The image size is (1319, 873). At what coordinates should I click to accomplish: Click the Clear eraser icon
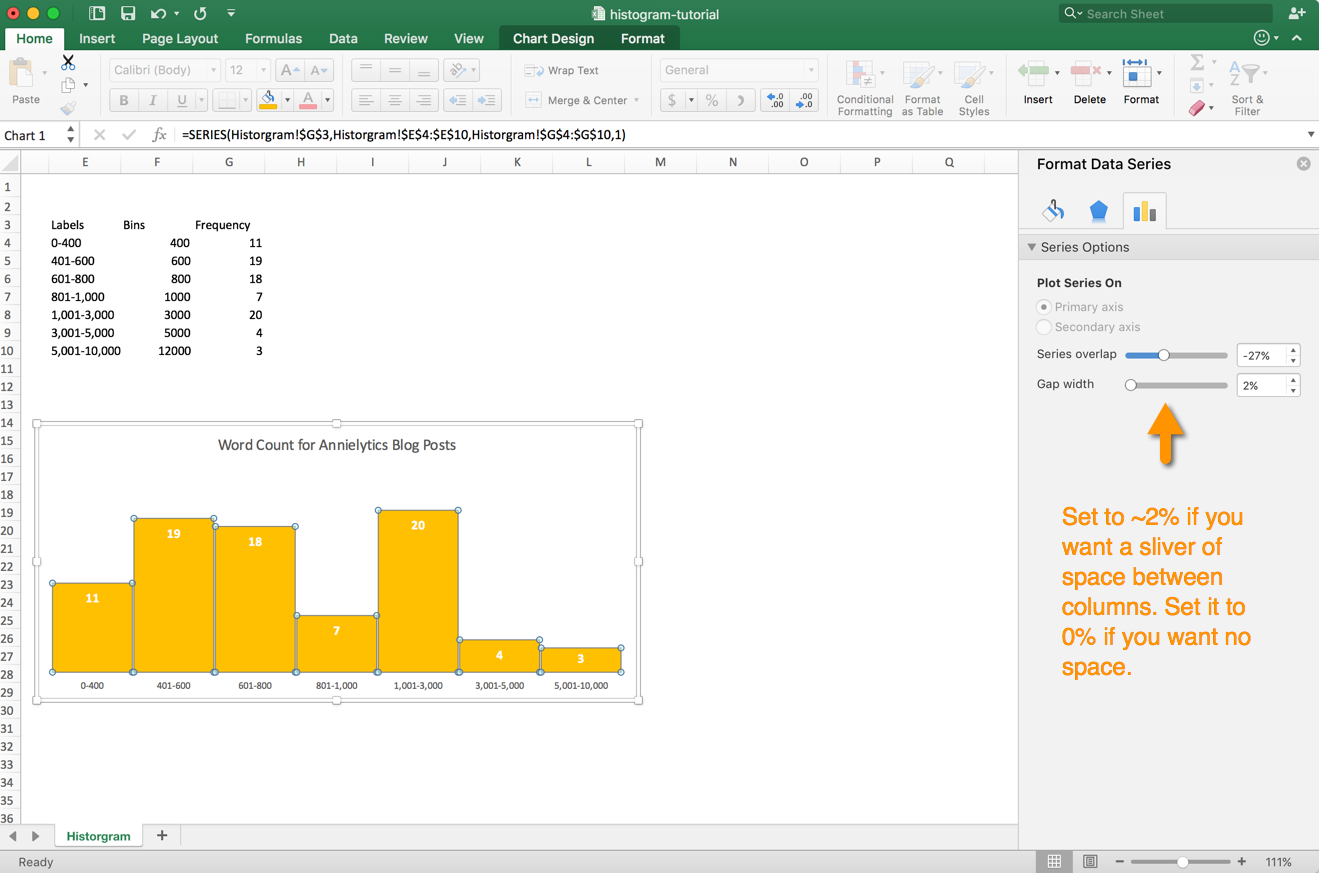[1197, 108]
